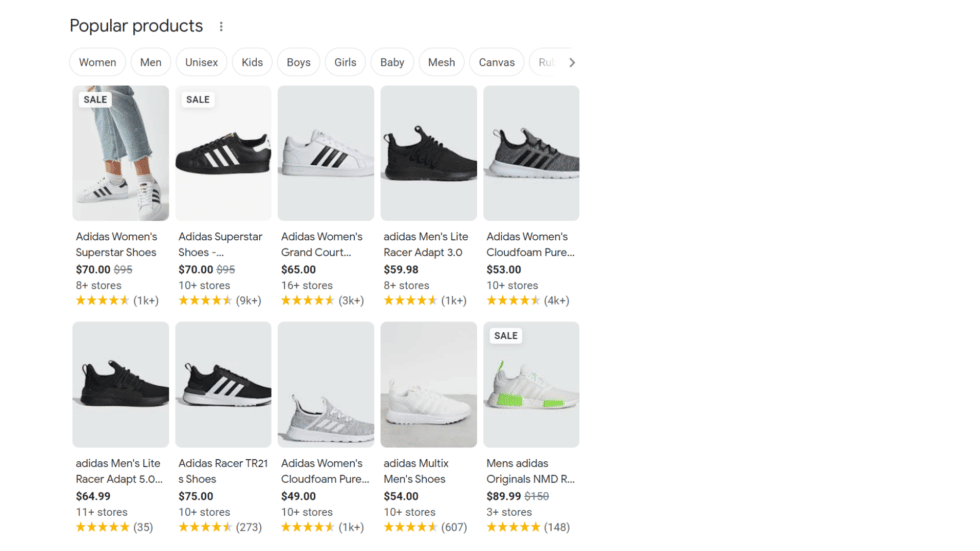Click the $49.00 price

pyautogui.click(x=298, y=497)
